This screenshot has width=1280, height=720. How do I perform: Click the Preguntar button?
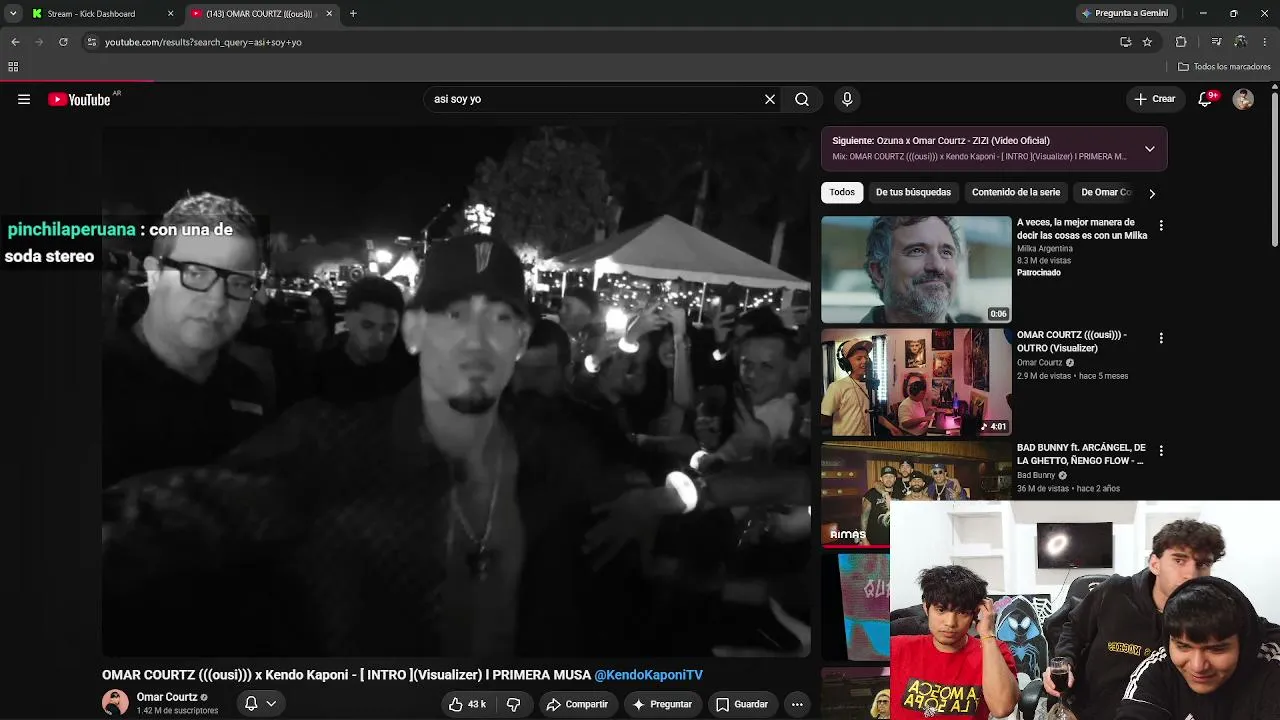[x=662, y=704]
